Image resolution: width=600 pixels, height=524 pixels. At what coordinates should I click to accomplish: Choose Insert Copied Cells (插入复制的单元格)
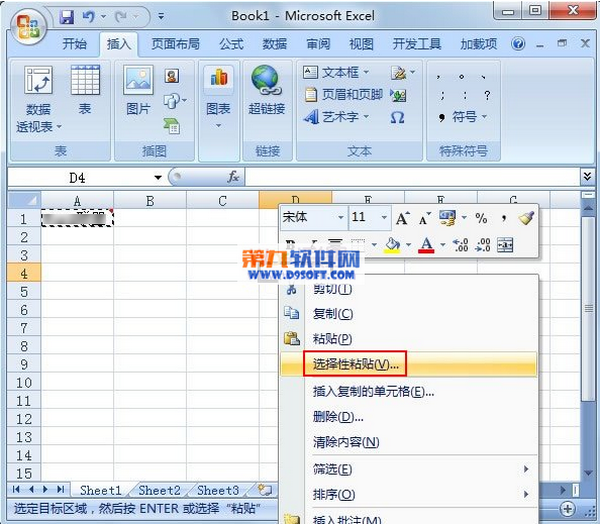[x=408, y=391]
